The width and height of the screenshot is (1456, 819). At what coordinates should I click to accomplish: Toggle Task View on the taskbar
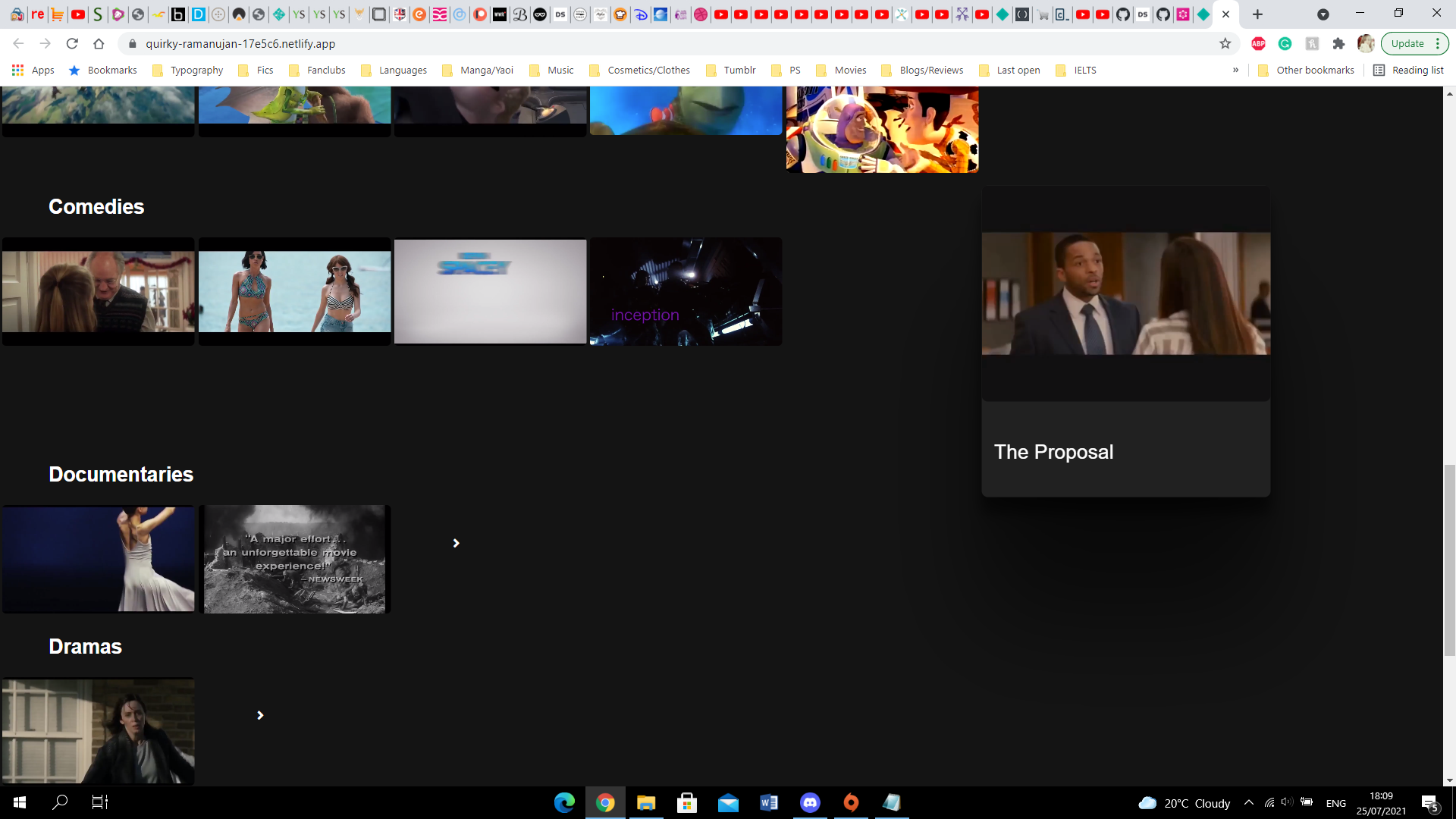[99, 802]
